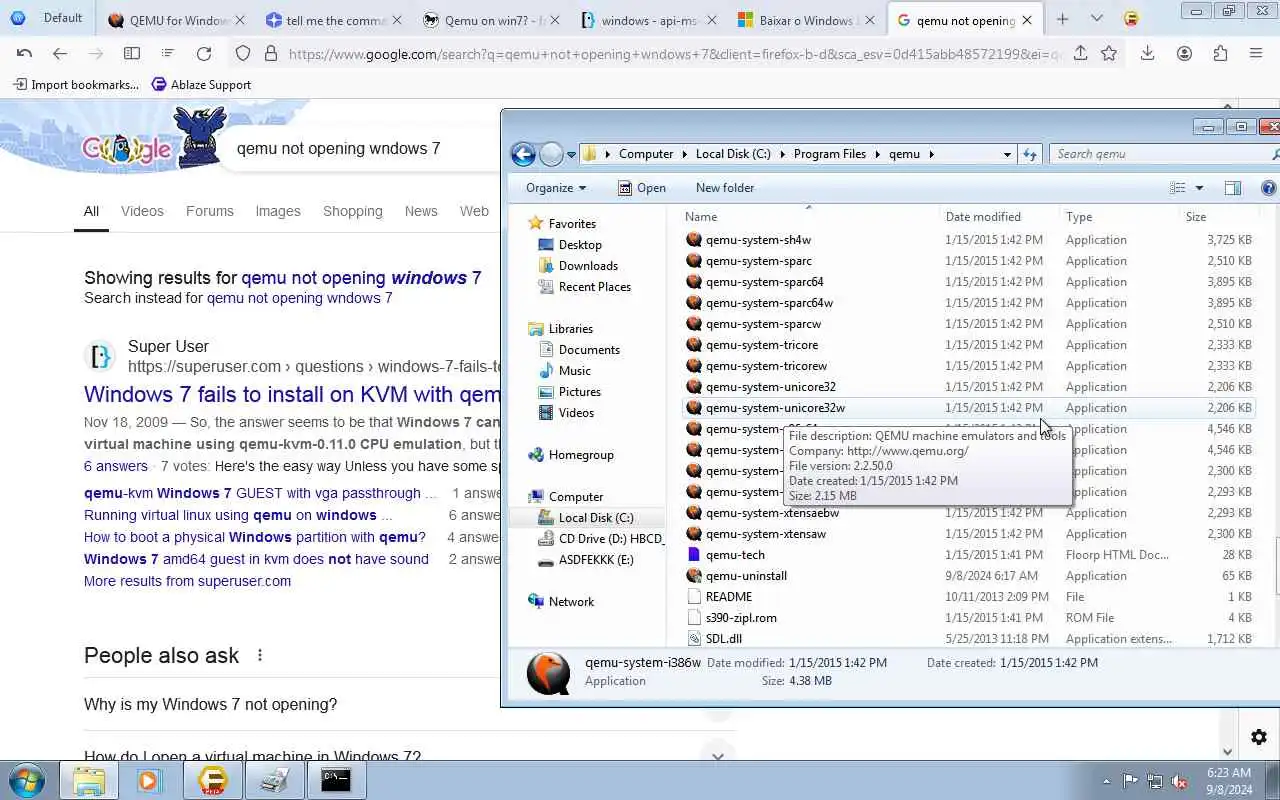Open the Windows Start orb

(x=26, y=780)
